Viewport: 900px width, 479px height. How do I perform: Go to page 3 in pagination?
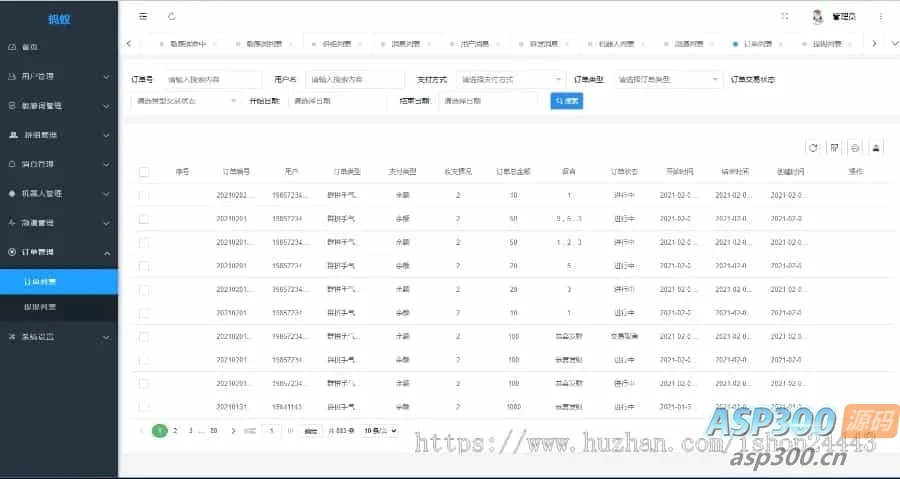(190, 430)
